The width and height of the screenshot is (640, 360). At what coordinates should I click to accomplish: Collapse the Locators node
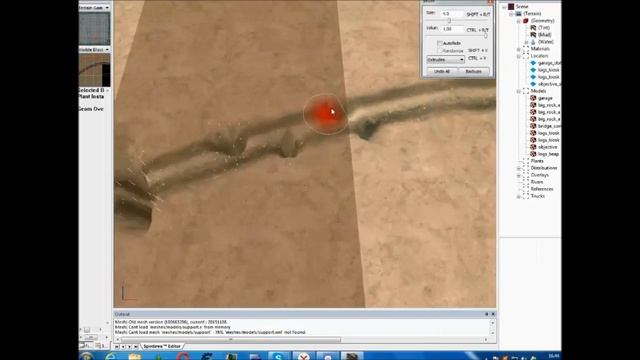[518, 56]
